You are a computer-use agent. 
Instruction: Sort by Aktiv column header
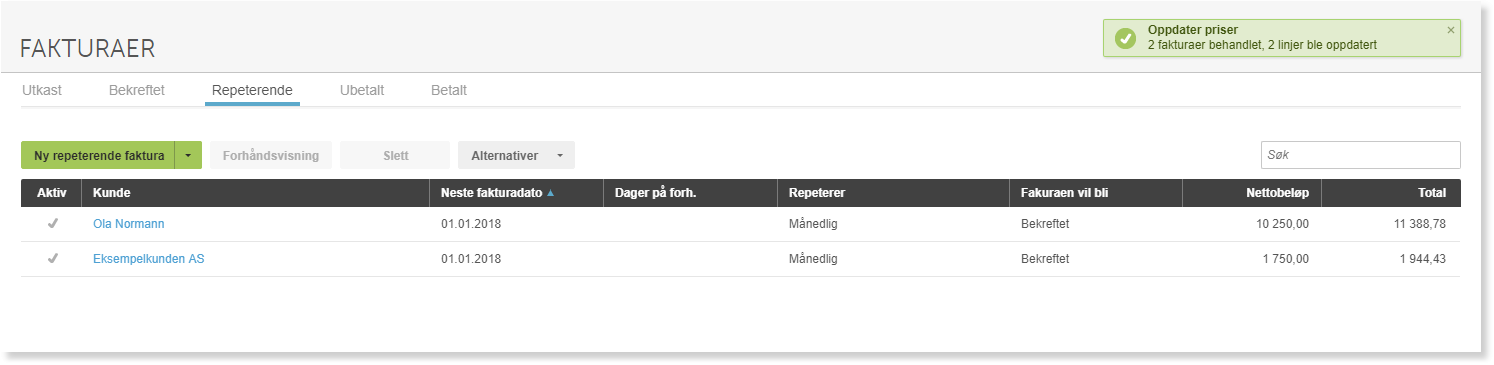pyautogui.click(x=51, y=193)
